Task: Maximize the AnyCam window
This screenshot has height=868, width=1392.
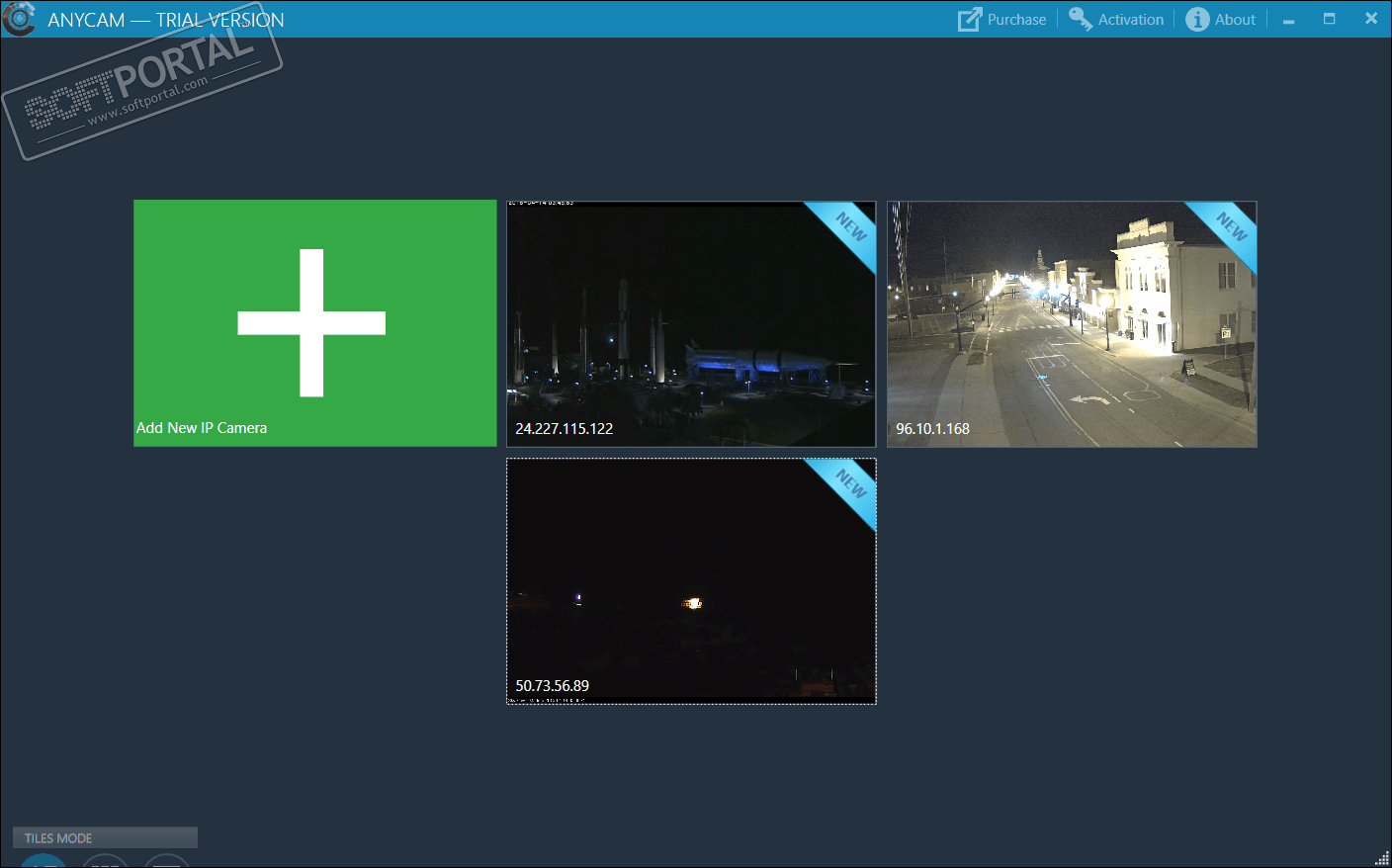Action: point(1330,19)
